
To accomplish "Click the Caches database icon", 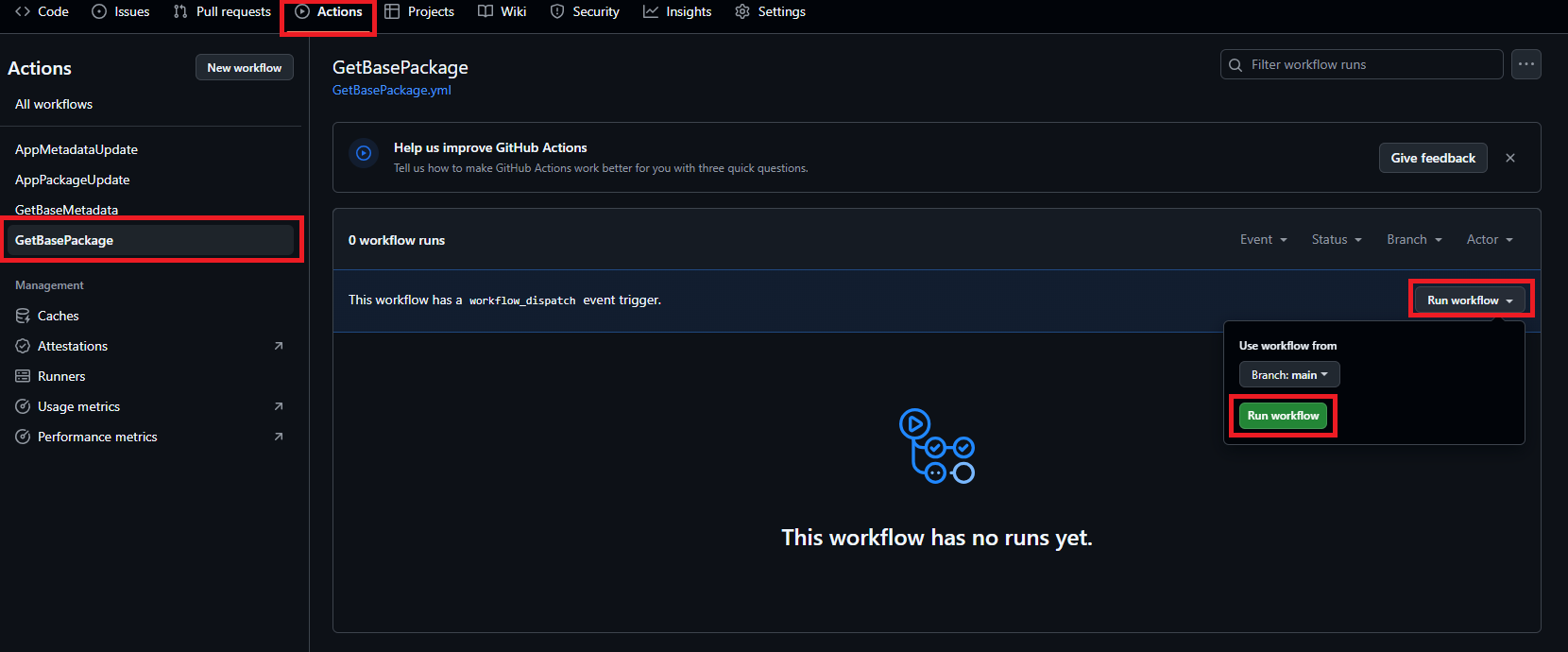I will click(23, 316).
